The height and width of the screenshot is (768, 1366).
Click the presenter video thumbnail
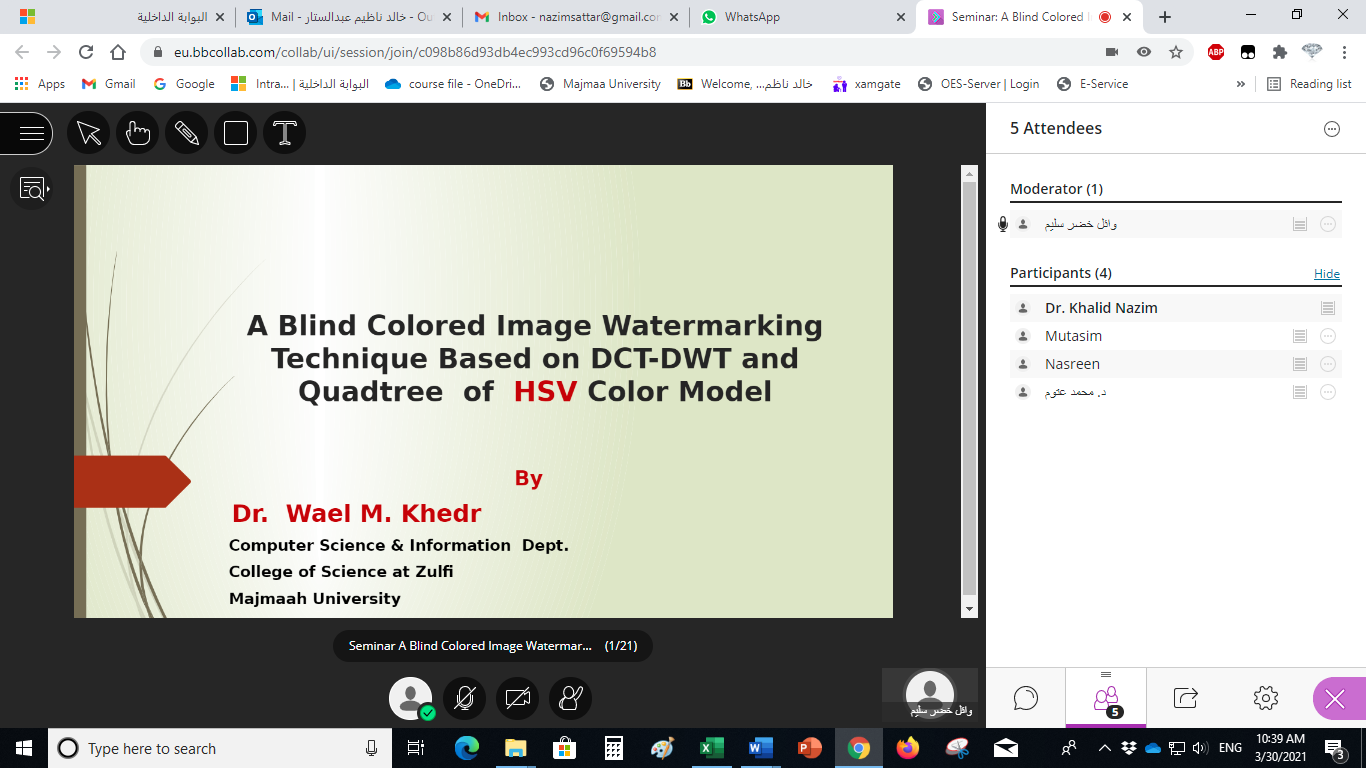tap(930, 695)
